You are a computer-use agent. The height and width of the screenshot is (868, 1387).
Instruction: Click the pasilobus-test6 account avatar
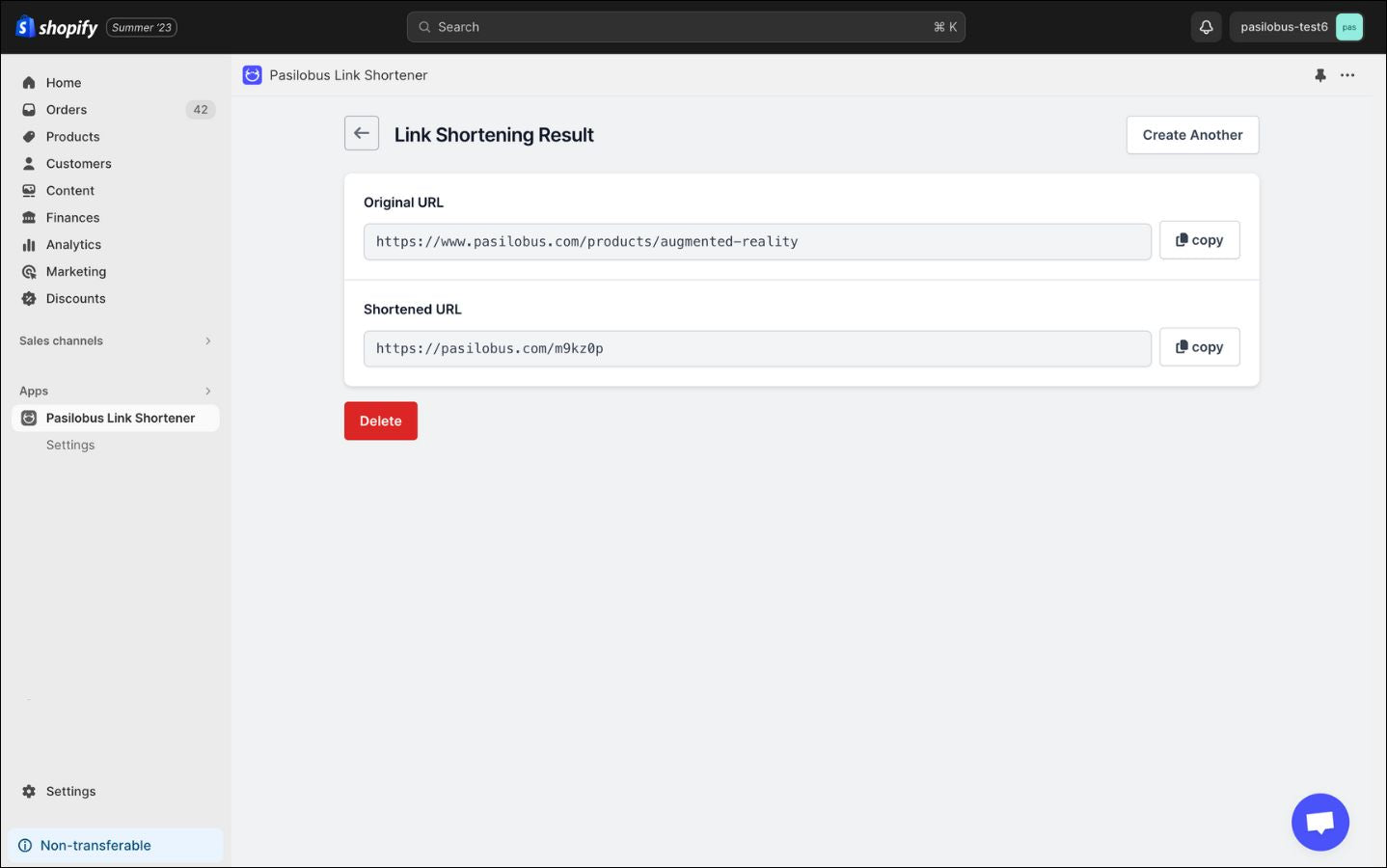click(1348, 27)
